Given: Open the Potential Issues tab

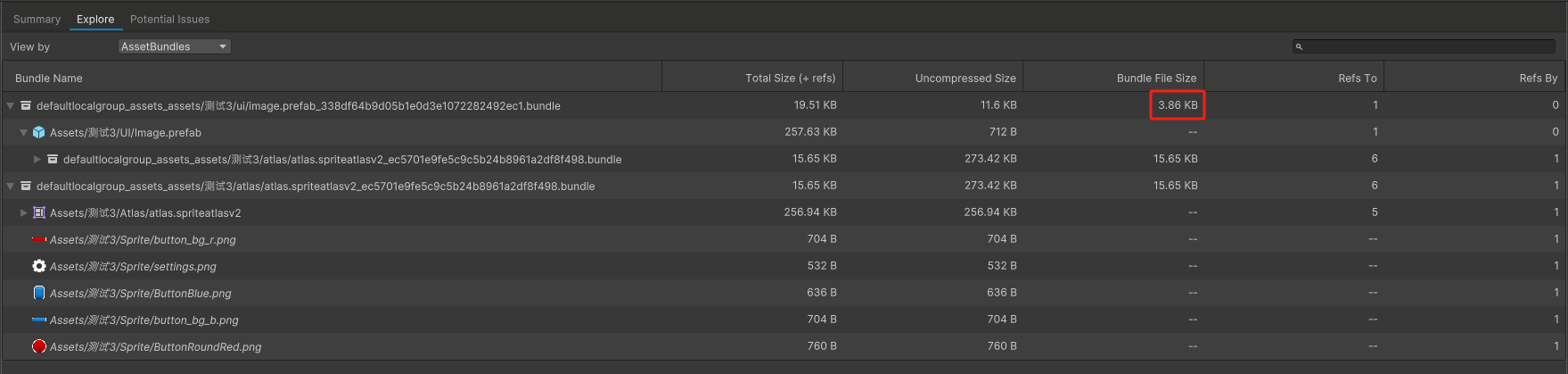Looking at the screenshot, I should tap(169, 19).
